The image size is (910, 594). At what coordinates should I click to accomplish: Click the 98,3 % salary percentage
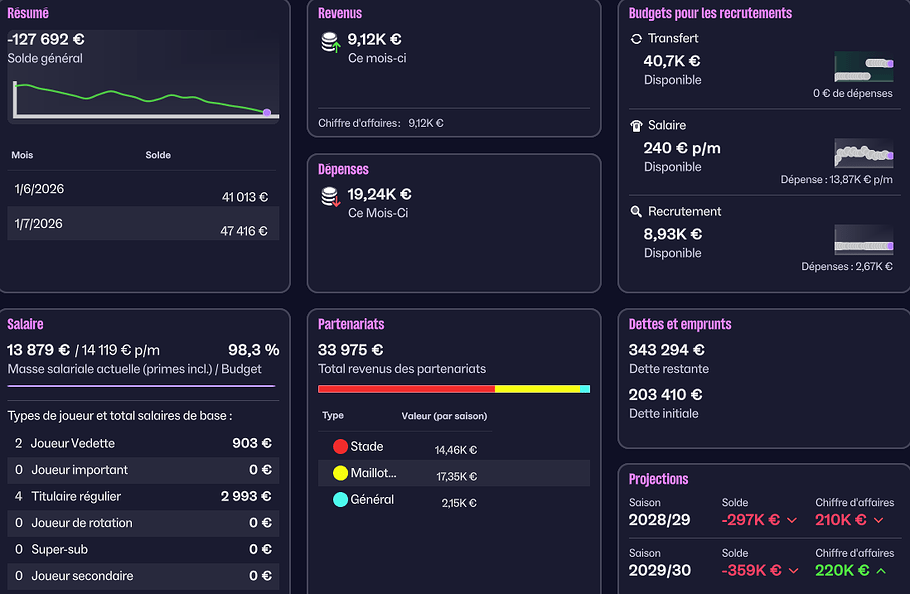254,350
